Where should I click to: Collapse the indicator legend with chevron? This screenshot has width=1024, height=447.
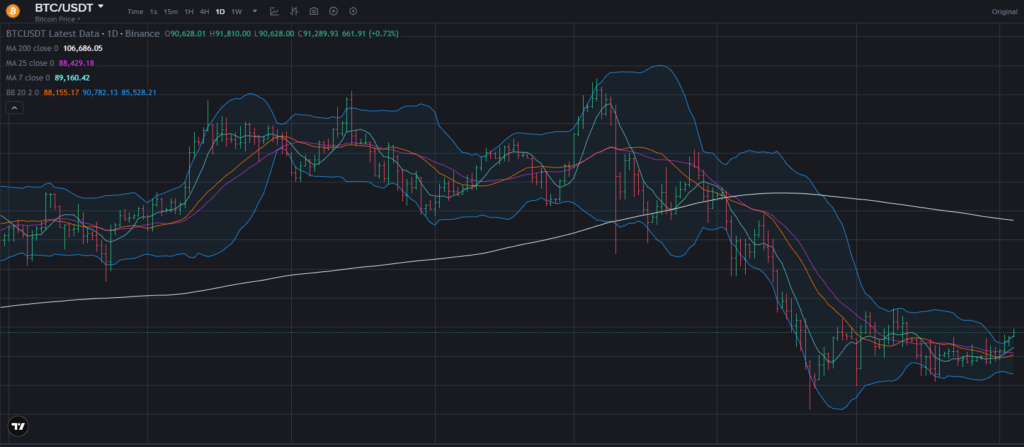[x=15, y=107]
